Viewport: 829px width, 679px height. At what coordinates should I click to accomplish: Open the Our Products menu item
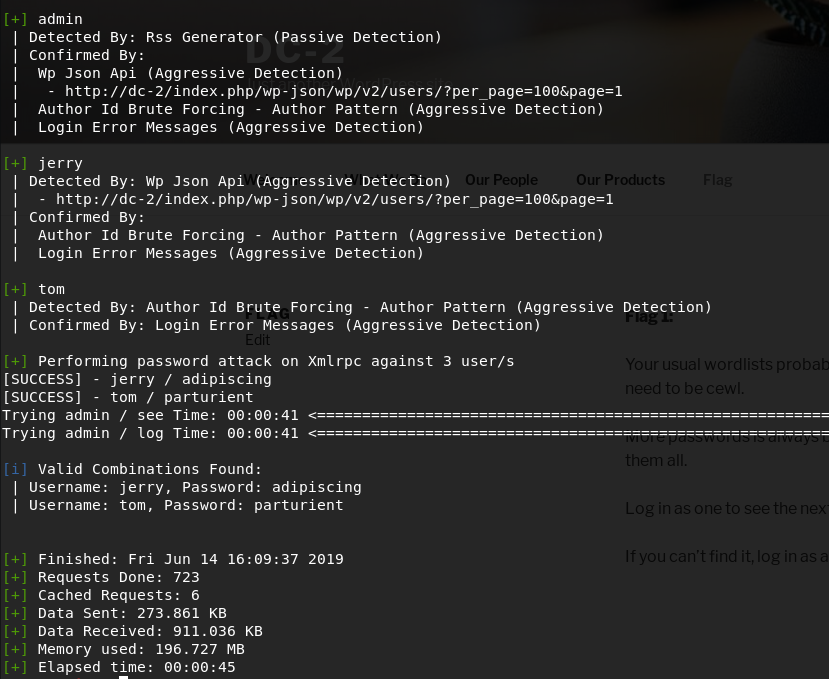(x=620, y=180)
